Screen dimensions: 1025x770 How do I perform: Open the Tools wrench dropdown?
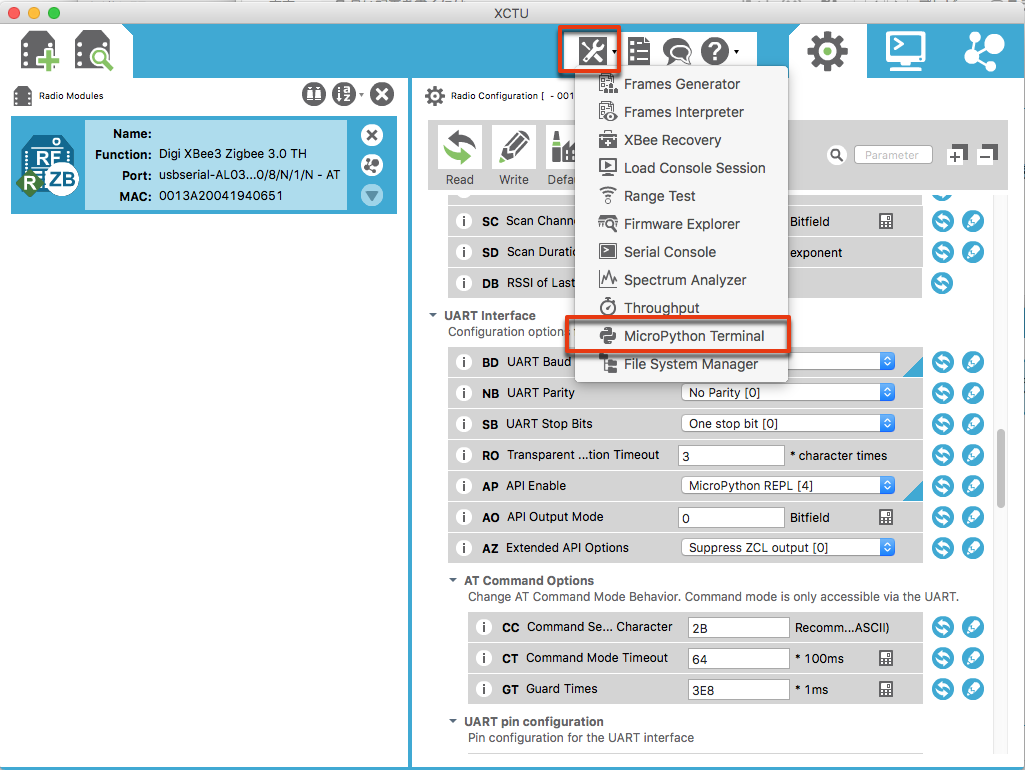coord(592,50)
